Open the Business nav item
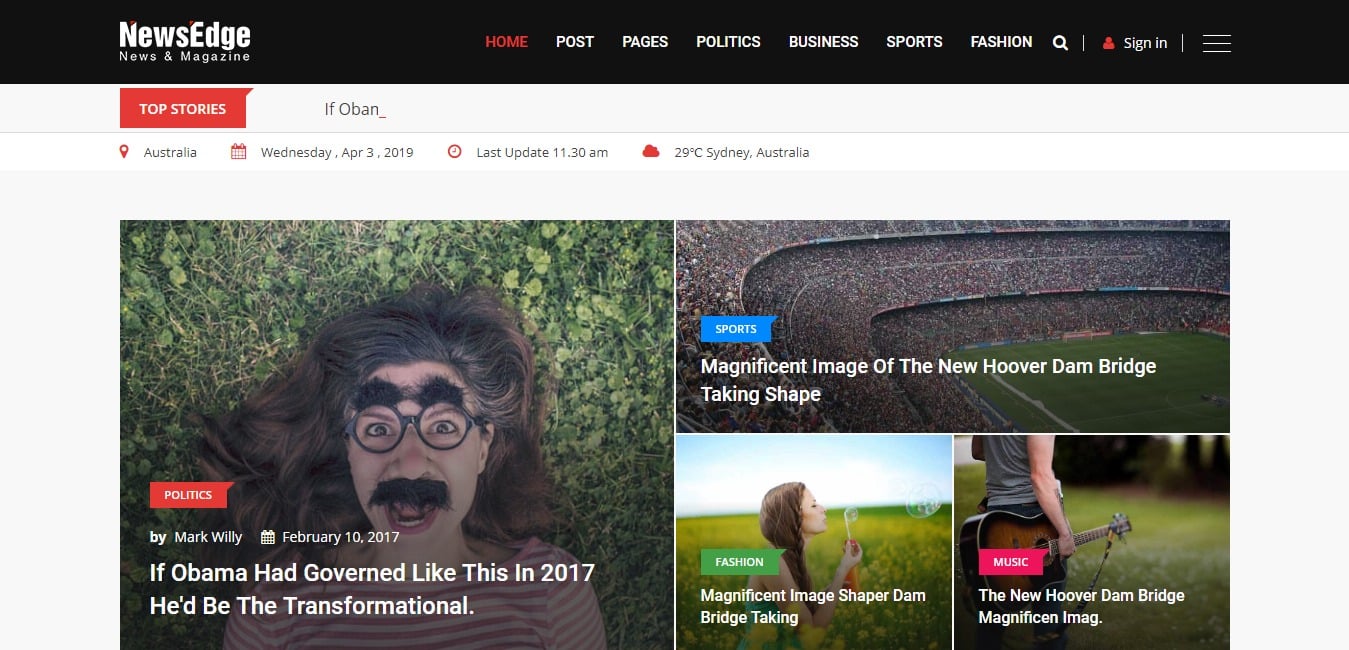The width and height of the screenshot is (1349, 650). coord(823,42)
